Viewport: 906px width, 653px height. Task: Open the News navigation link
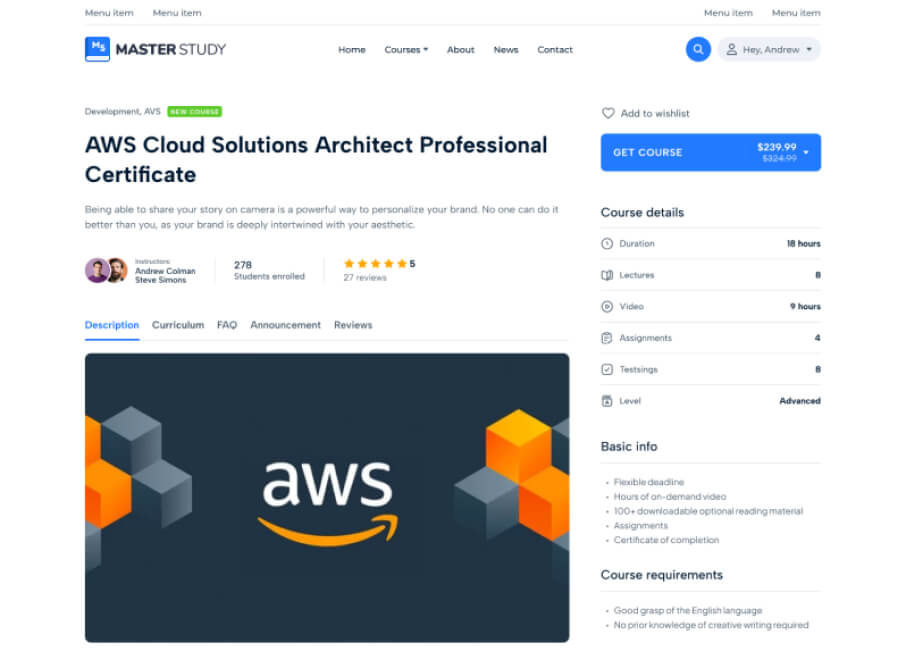(506, 50)
